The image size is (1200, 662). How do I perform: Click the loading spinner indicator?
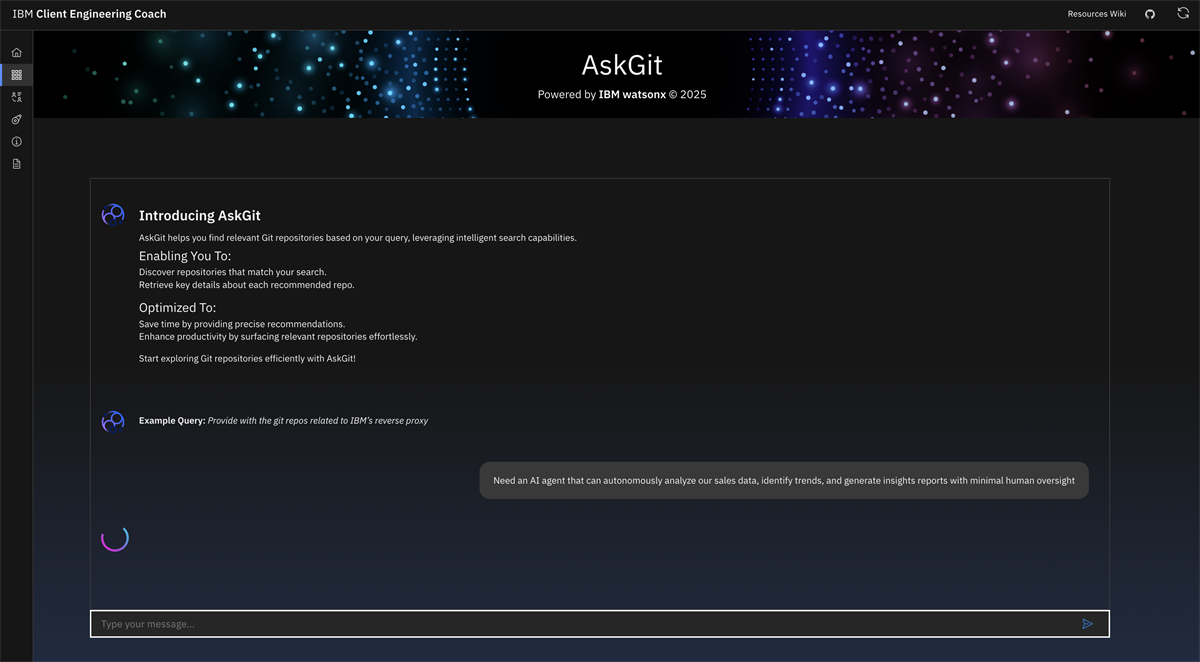[x=115, y=538]
